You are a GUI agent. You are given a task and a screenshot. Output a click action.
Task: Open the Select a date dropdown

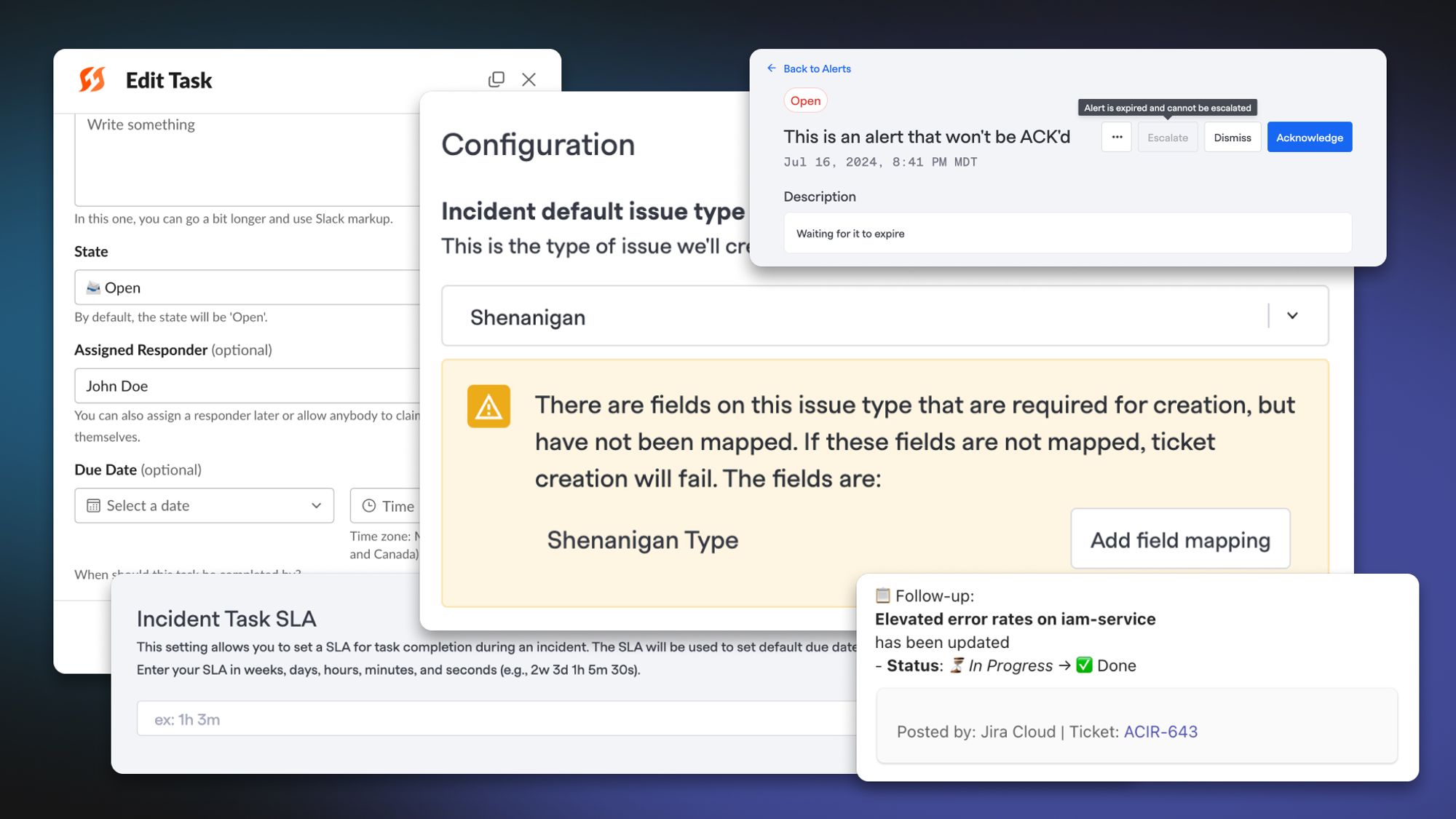point(204,506)
